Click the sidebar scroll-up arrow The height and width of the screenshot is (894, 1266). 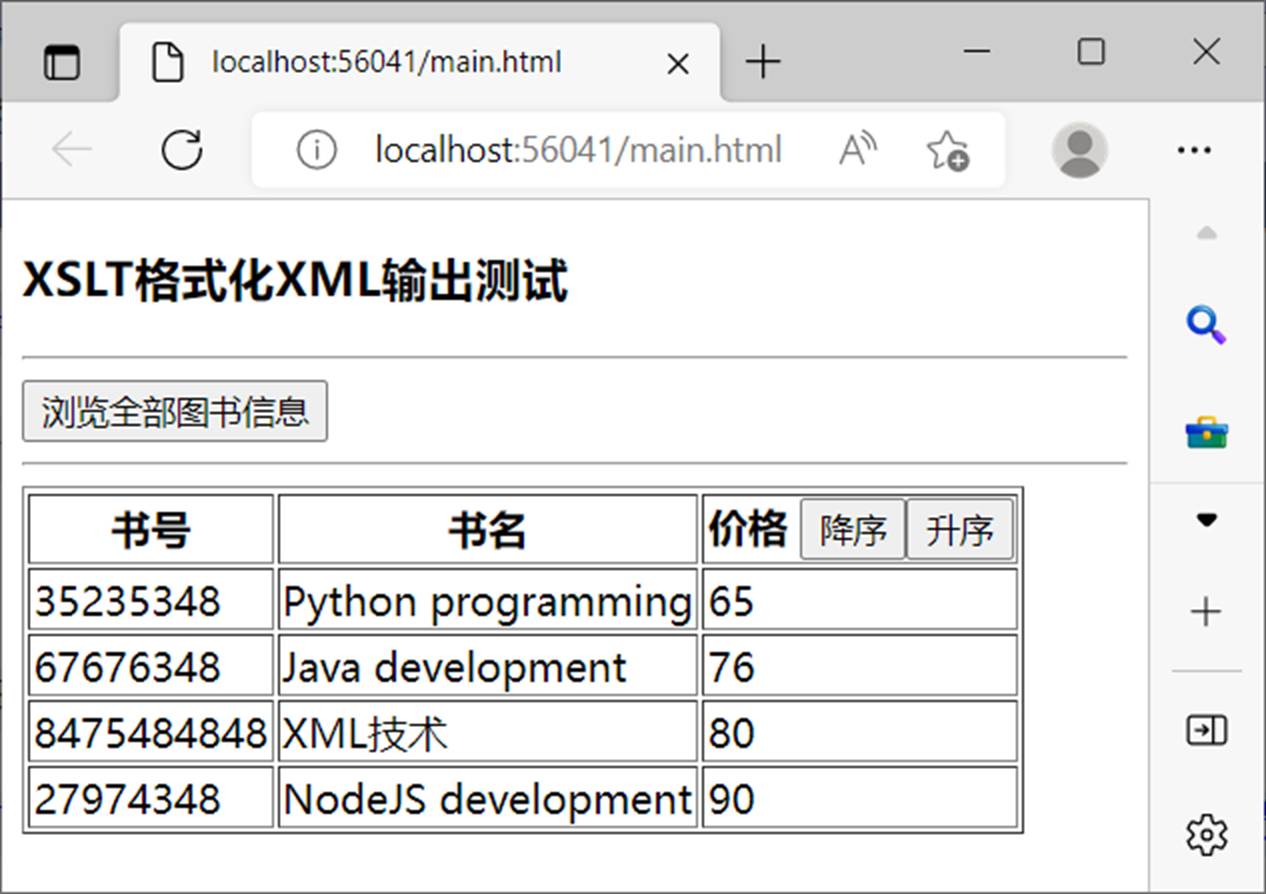1206,234
